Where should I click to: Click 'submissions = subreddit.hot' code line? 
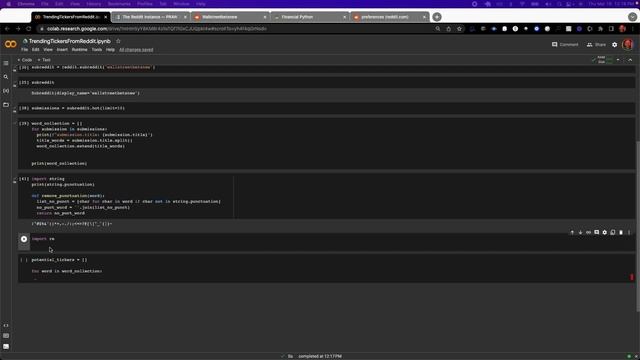[78, 108]
